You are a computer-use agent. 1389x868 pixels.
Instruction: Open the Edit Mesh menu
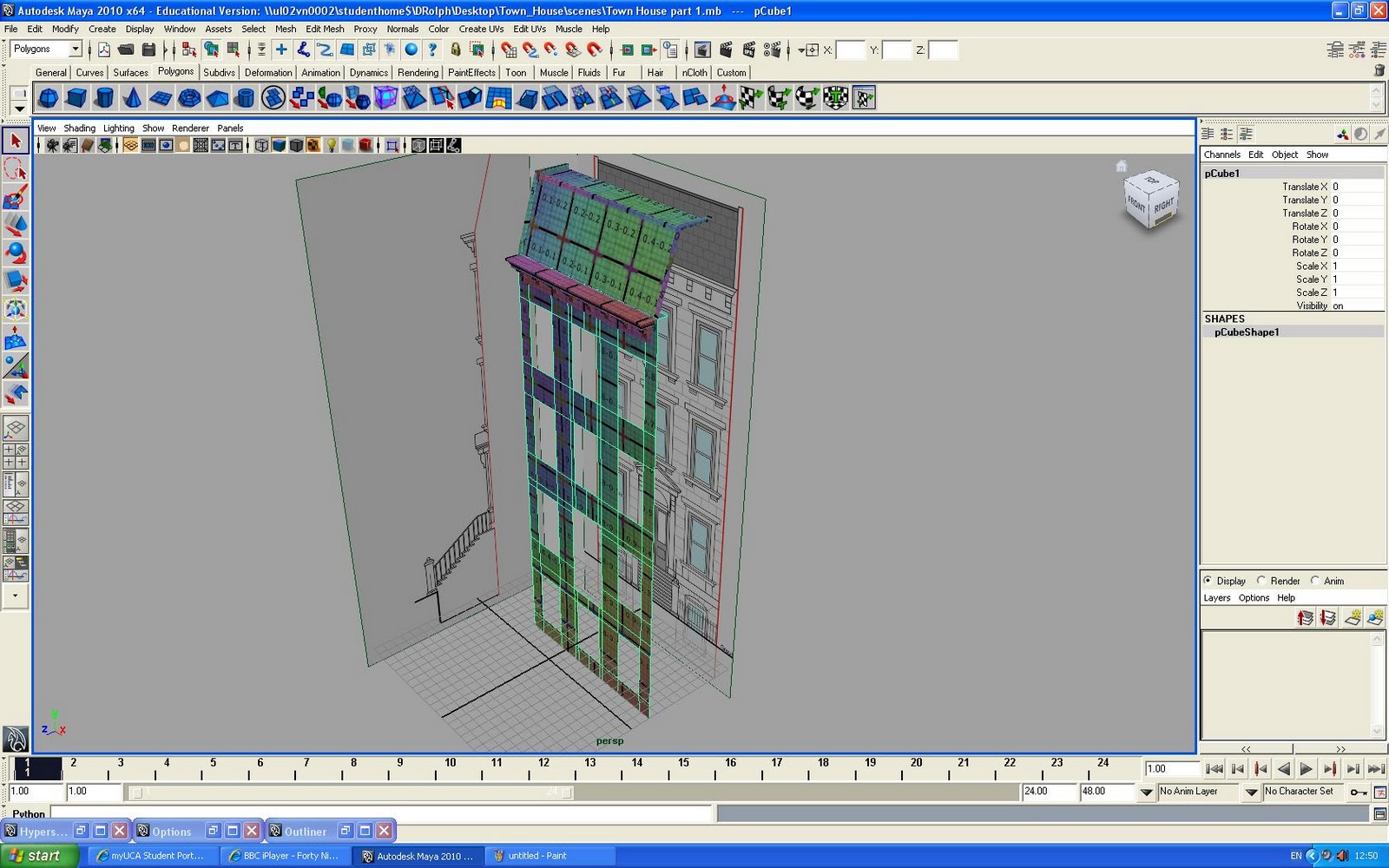(x=325, y=29)
